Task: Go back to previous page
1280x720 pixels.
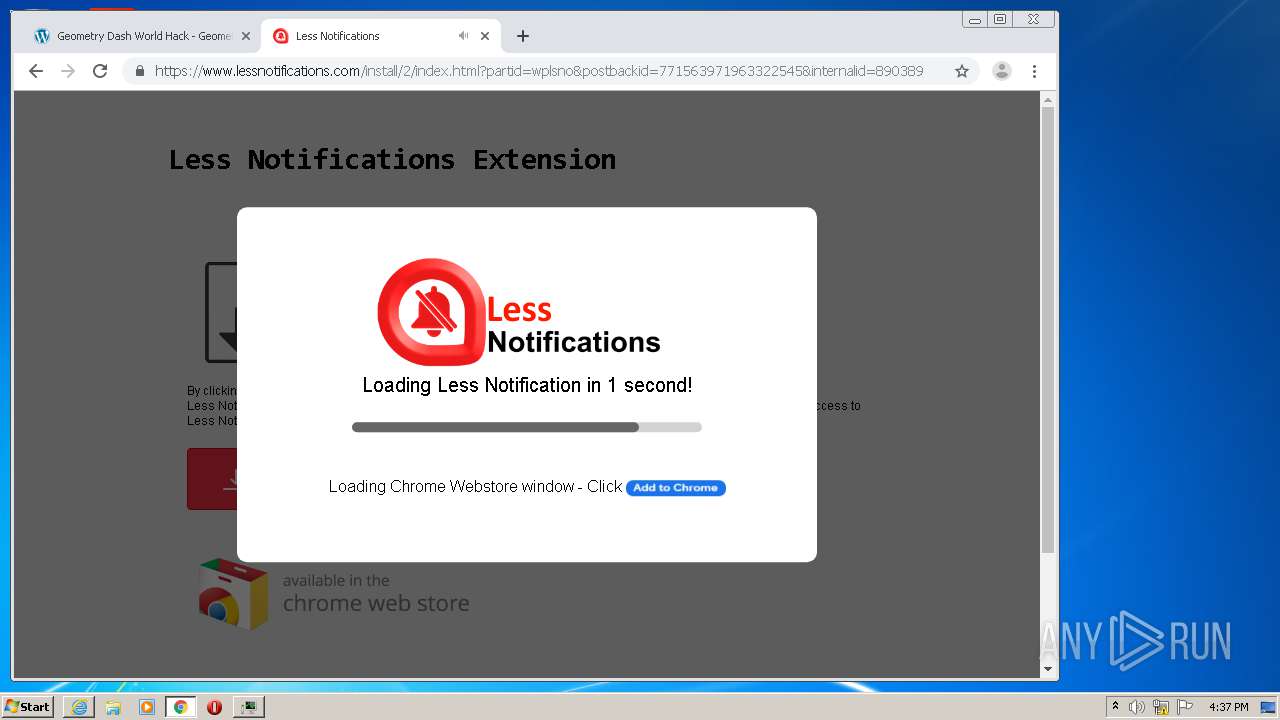Action: pyautogui.click(x=36, y=71)
